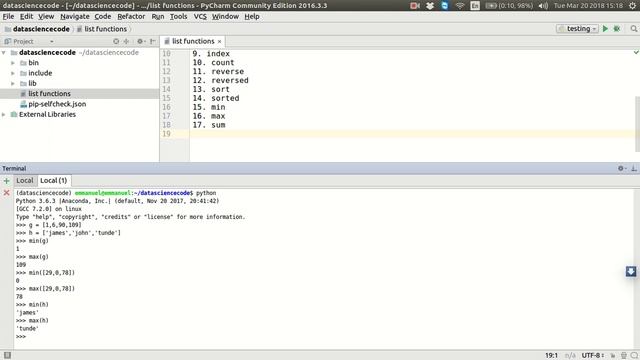Select the lib folder row
640x360 pixels.
pos(80,83)
